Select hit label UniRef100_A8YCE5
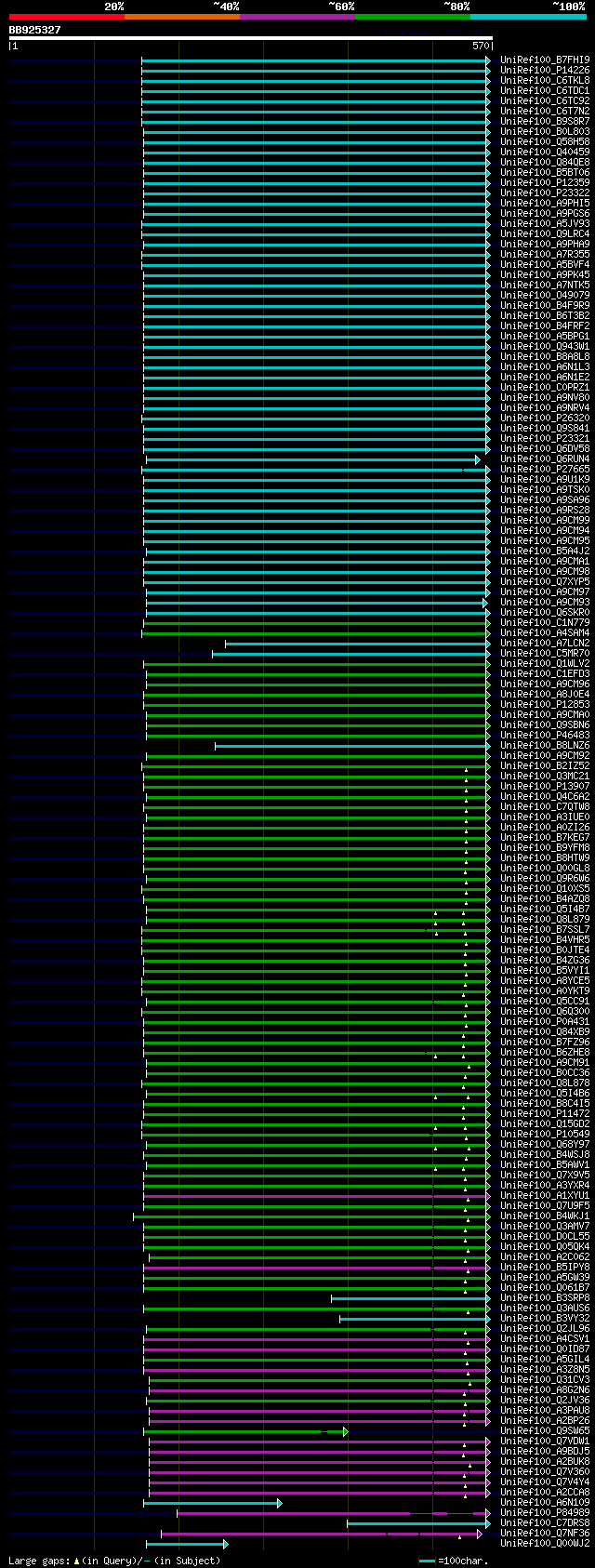 pyautogui.click(x=545, y=980)
